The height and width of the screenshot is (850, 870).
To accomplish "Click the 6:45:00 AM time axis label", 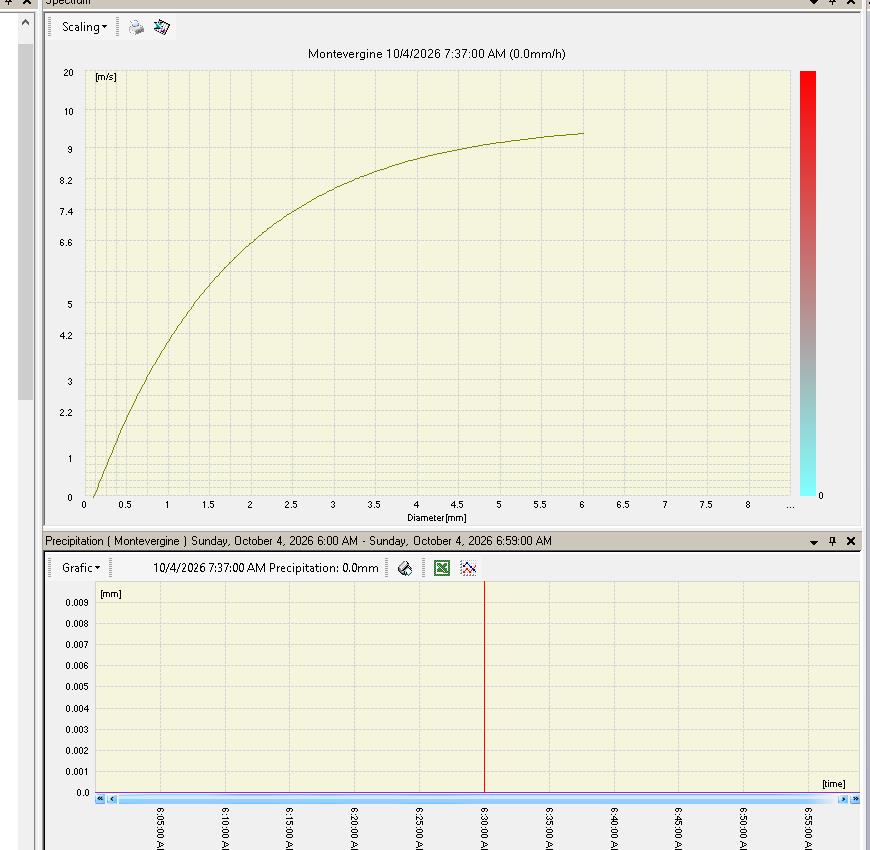I will point(678,828).
